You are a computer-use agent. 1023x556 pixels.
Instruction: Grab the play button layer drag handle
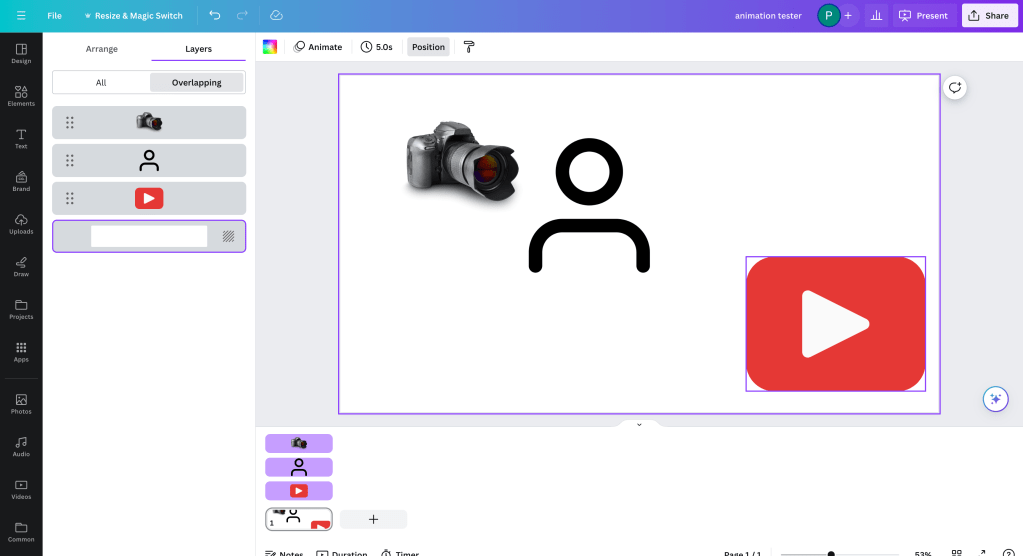[x=70, y=198]
